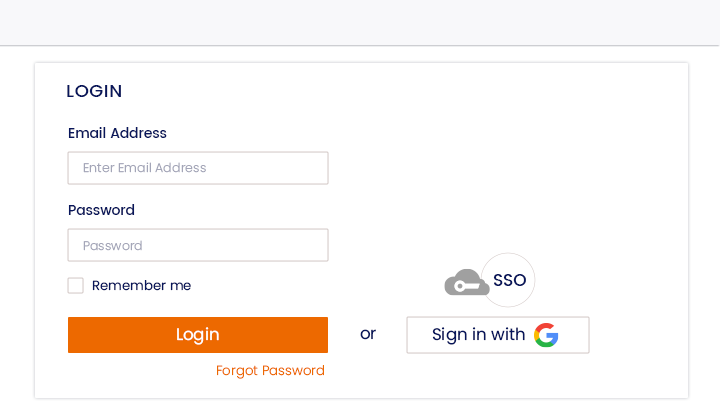Click the word Login on orange button
The image size is (720, 420).
(198, 335)
